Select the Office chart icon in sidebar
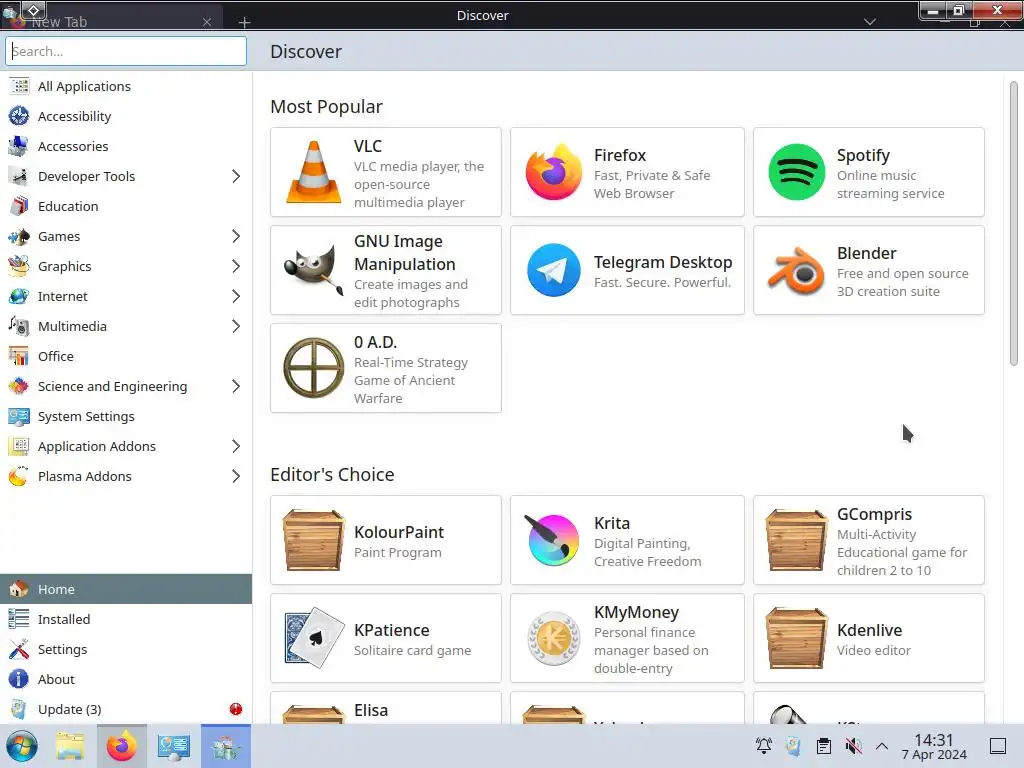 click(x=19, y=357)
